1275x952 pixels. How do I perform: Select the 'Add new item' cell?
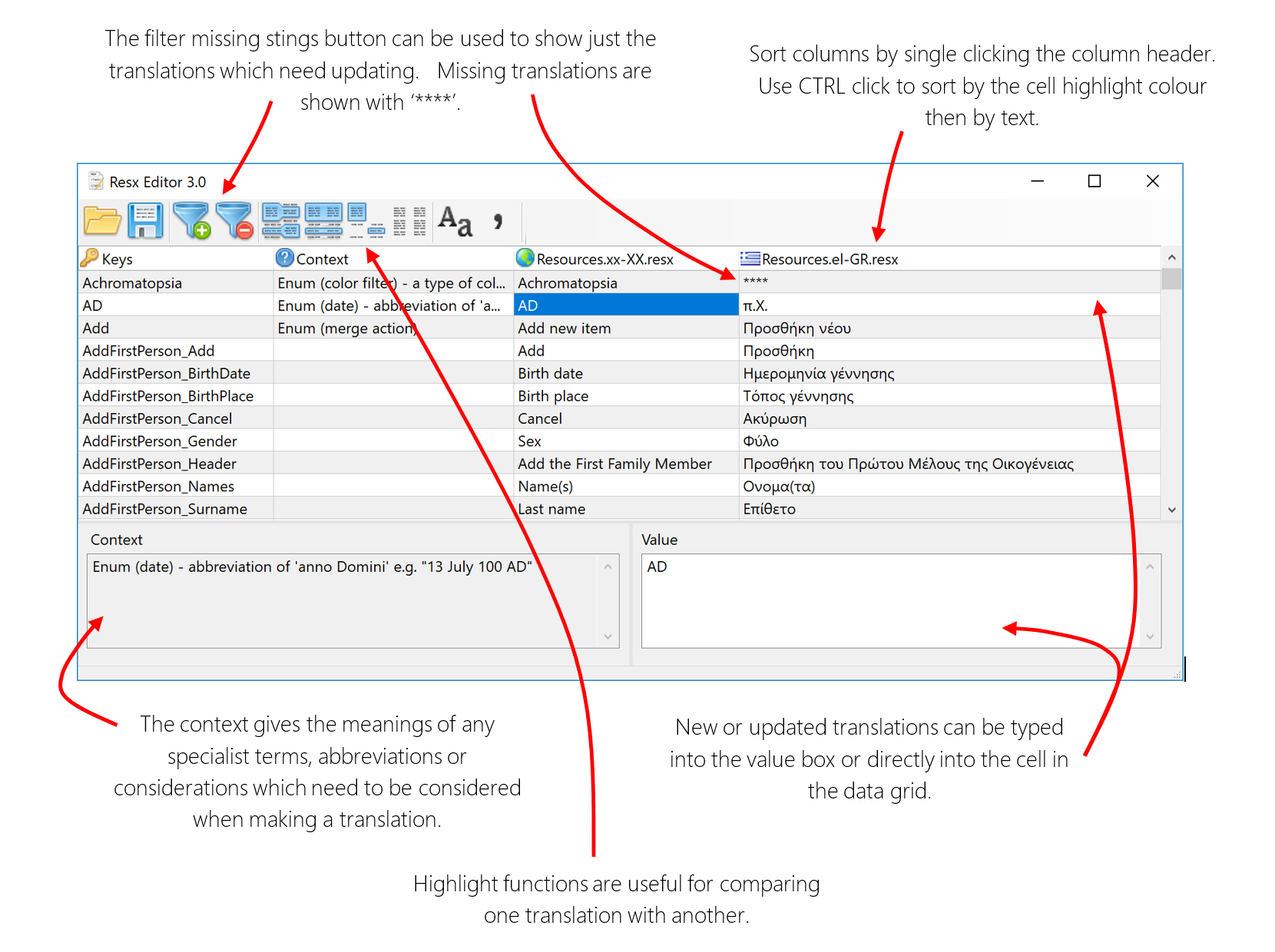(626, 328)
